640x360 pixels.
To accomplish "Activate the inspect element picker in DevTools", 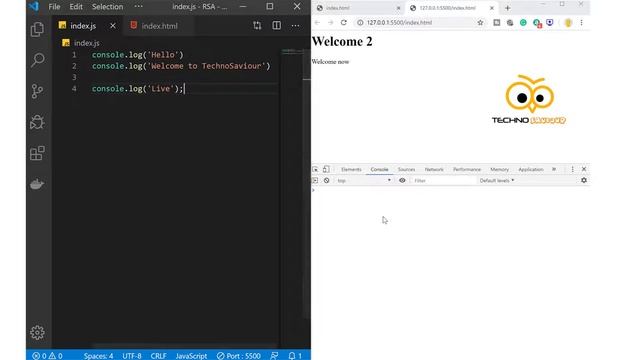I will pos(315,169).
